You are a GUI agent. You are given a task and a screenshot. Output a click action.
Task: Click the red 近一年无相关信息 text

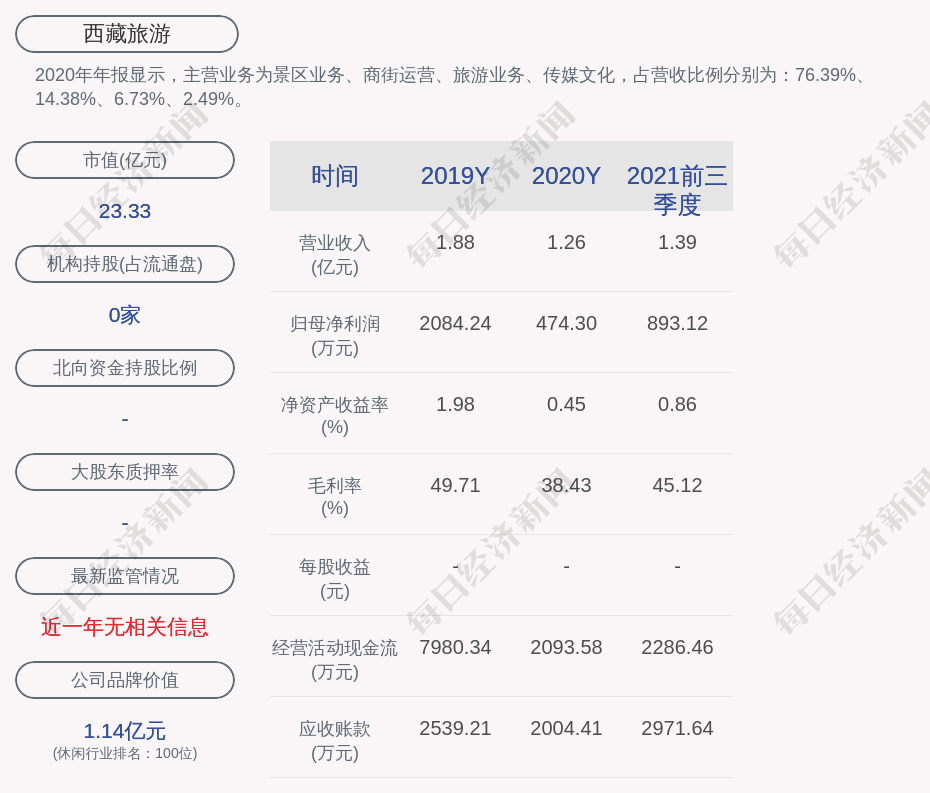coord(125,627)
